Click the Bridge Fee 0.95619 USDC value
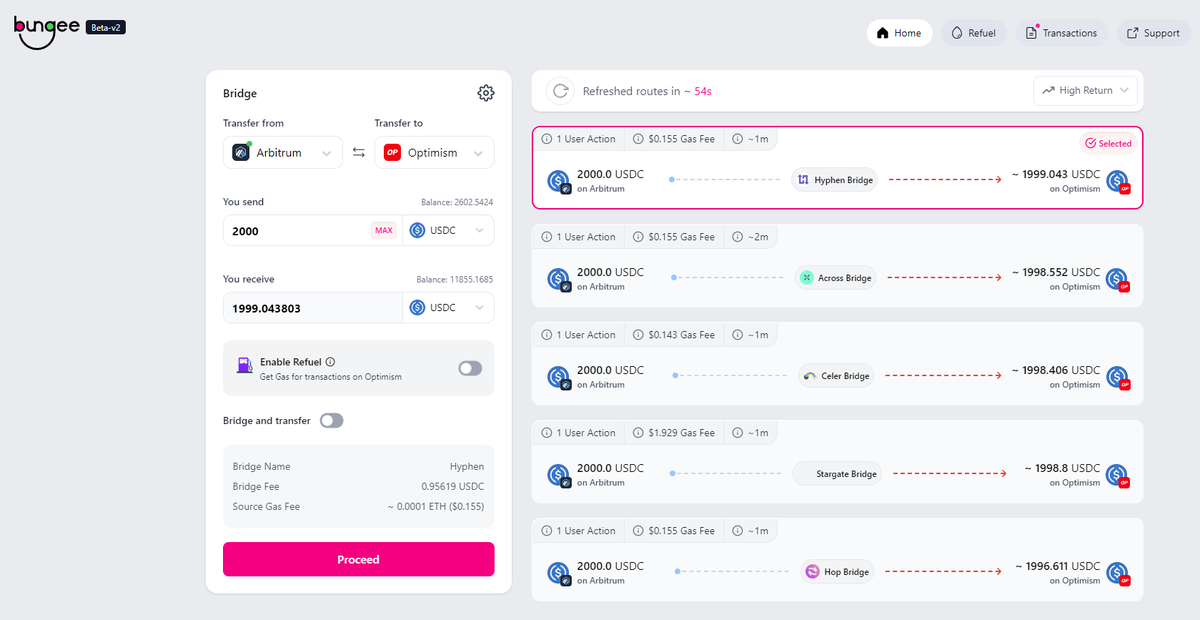 [x=452, y=486]
